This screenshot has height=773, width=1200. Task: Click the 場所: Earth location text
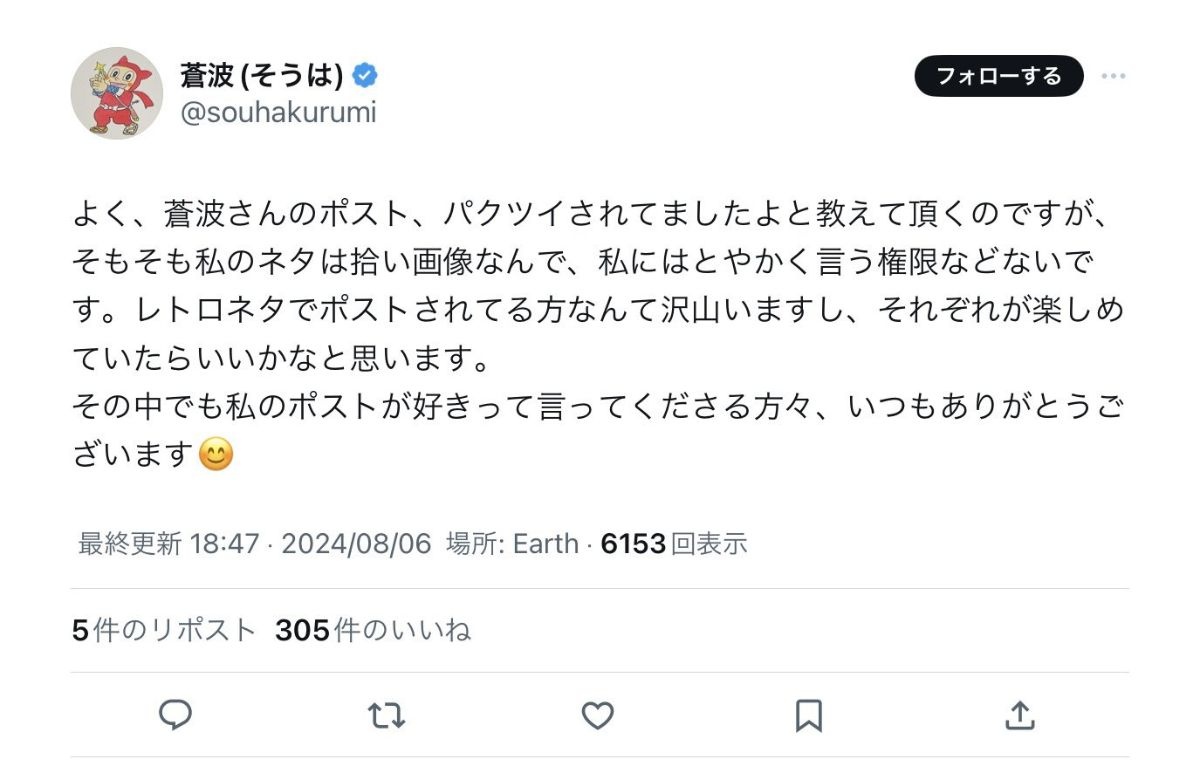pos(512,544)
